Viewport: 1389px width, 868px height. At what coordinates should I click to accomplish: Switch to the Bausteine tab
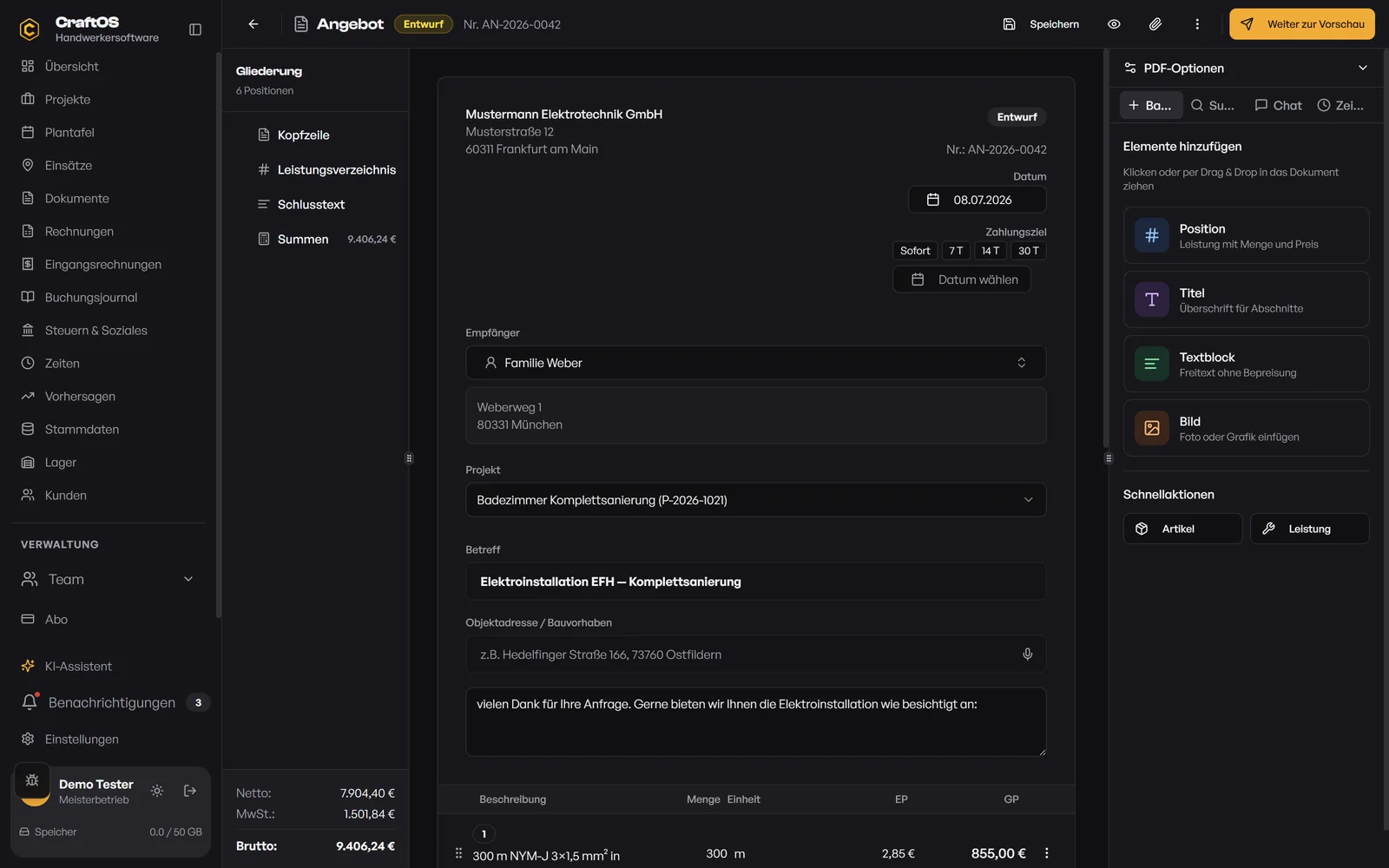coord(1151,105)
